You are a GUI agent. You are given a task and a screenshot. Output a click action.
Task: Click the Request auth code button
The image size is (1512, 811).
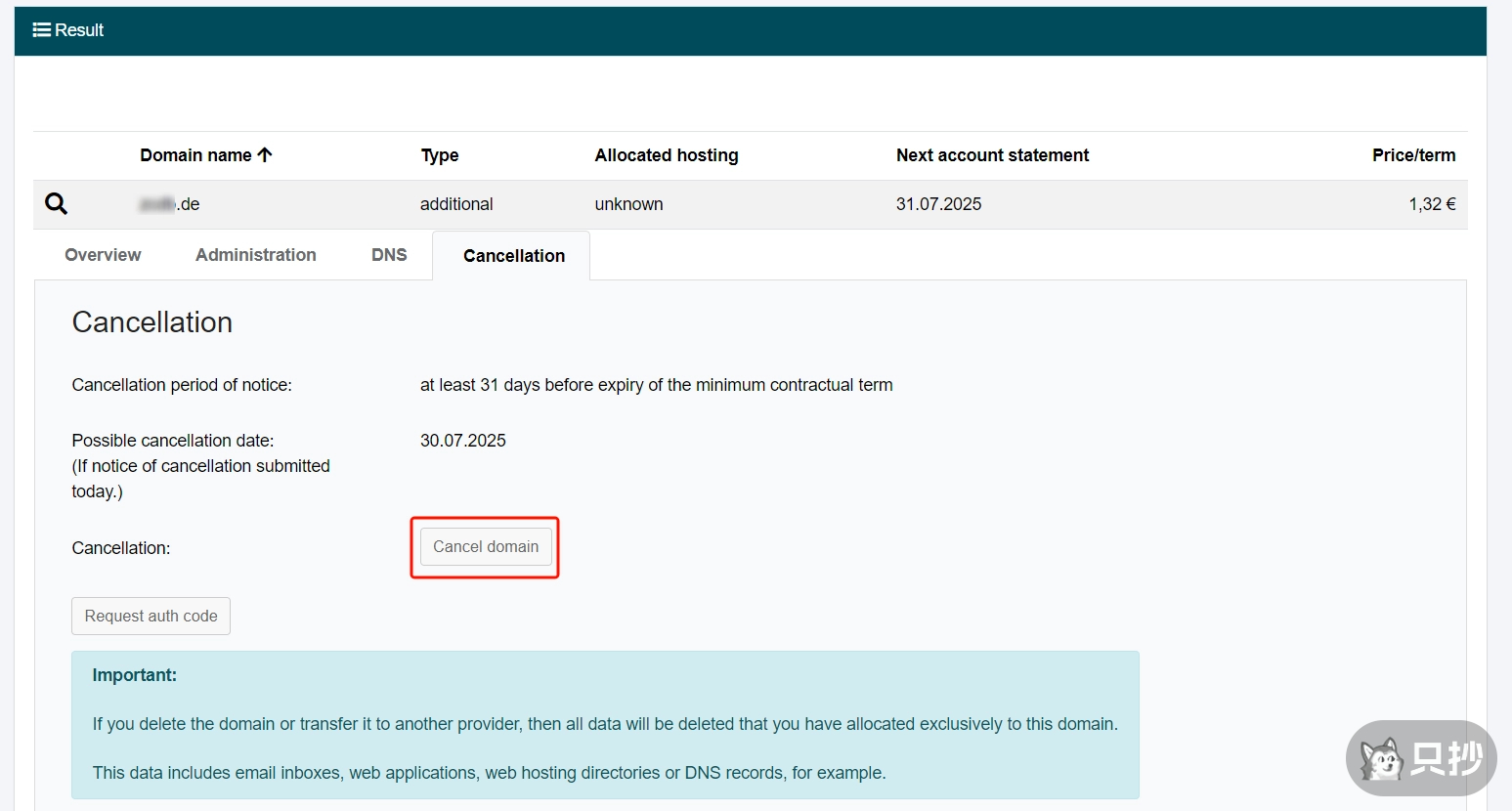(x=151, y=617)
